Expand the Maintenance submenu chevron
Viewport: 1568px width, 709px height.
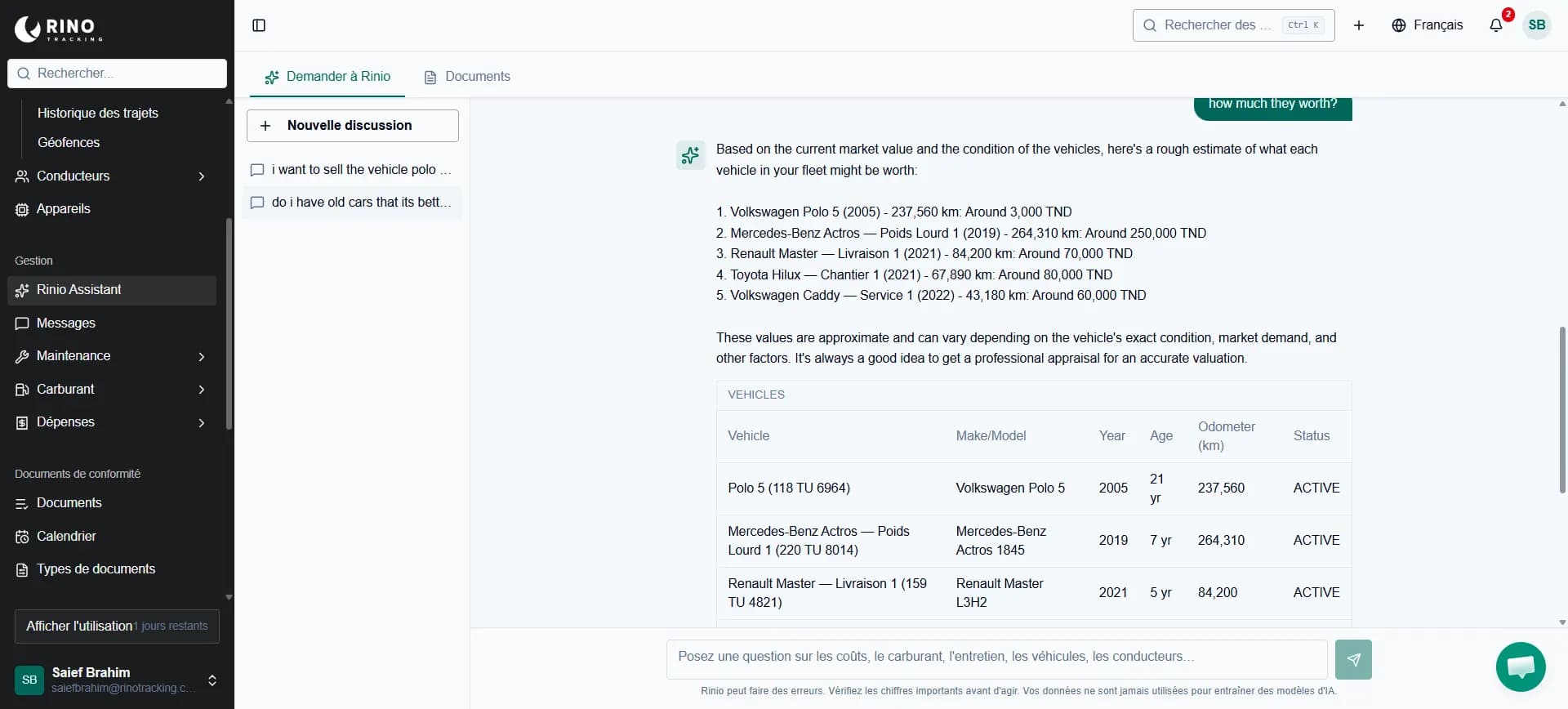pos(202,356)
